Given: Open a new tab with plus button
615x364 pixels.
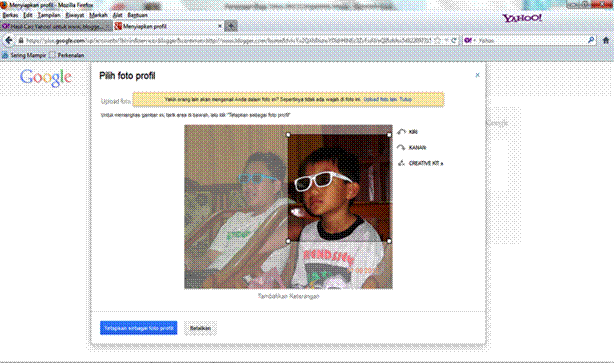Looking at the screenshot, I should click(x=231, y=26).
